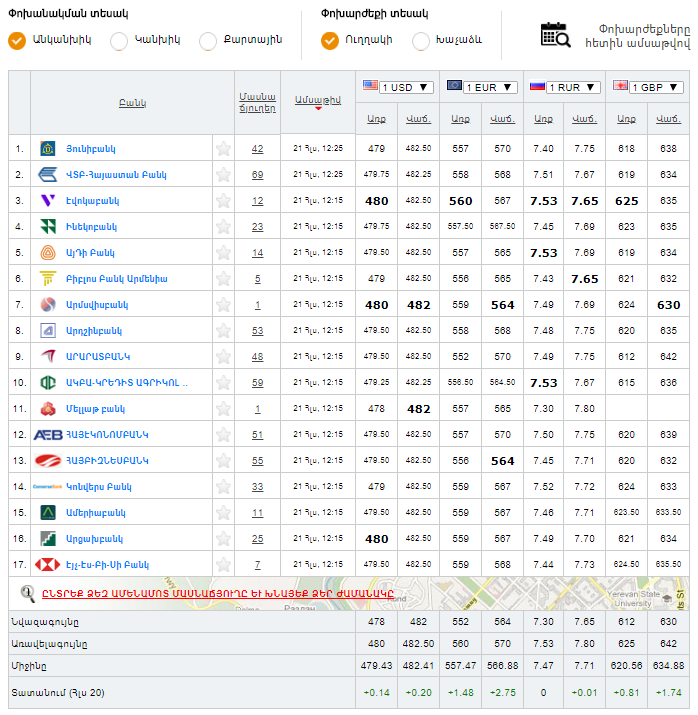This screenshot has height=715, width=698.
Task: Sort by Մասնաճյուղեր column header
Action: pos(257,101)
